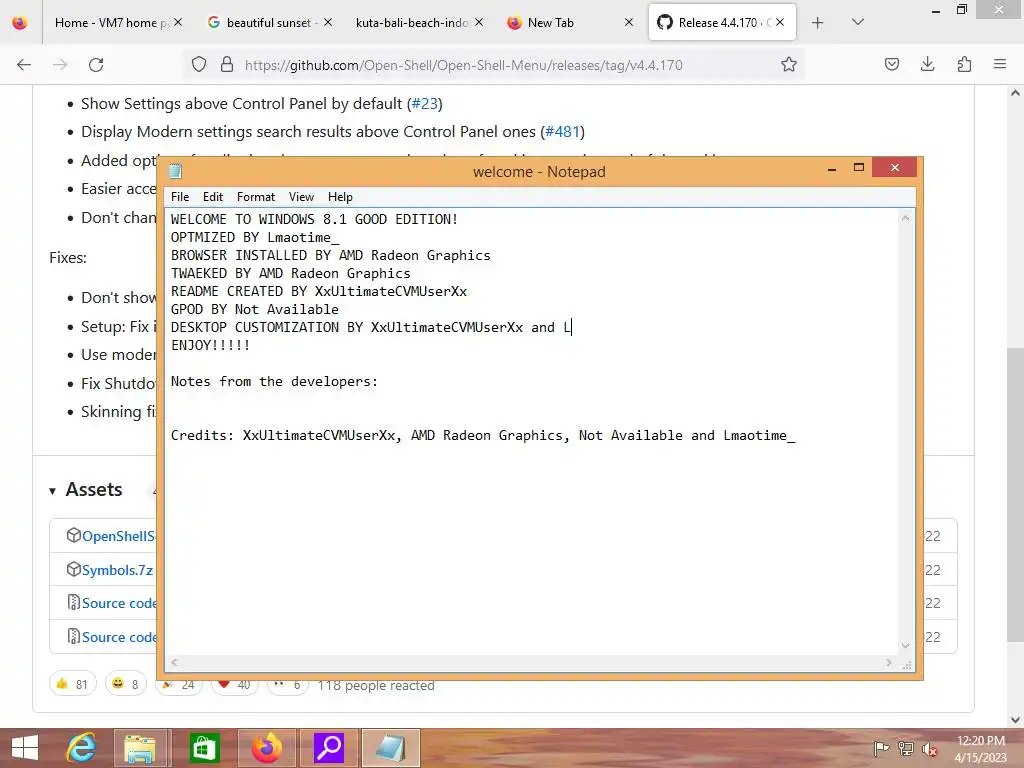Open a new tab with the plus button

(818, 23)
